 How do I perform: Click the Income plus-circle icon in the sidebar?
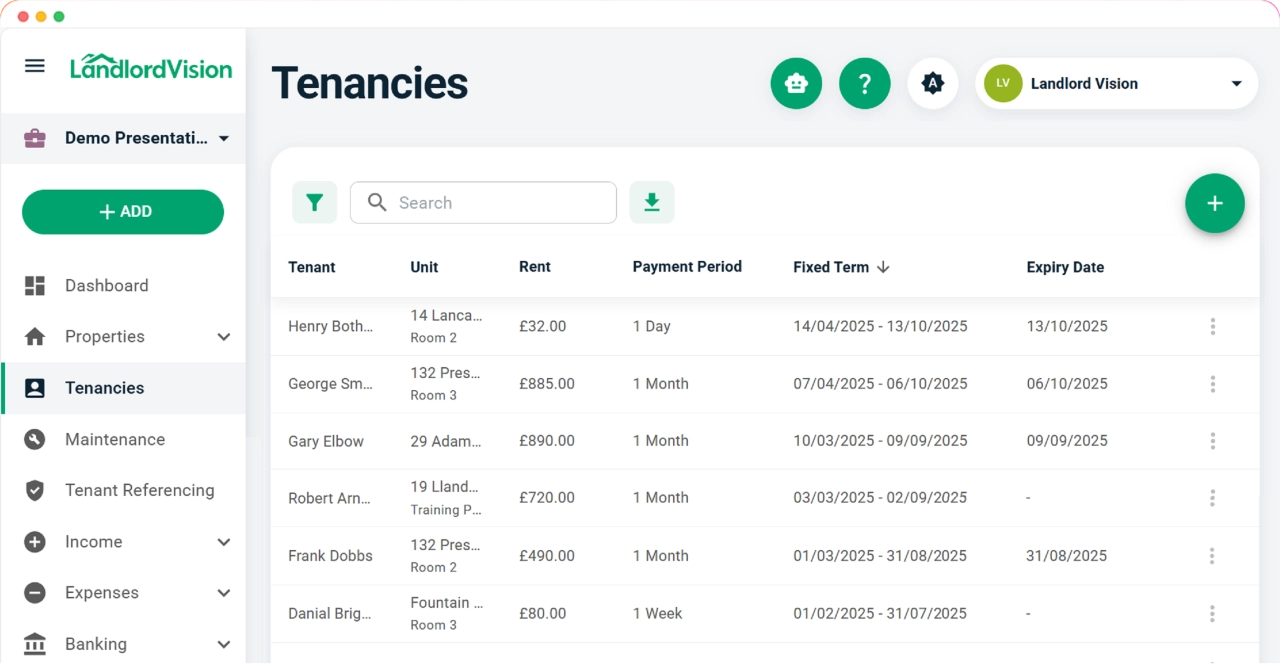[34, 541]
